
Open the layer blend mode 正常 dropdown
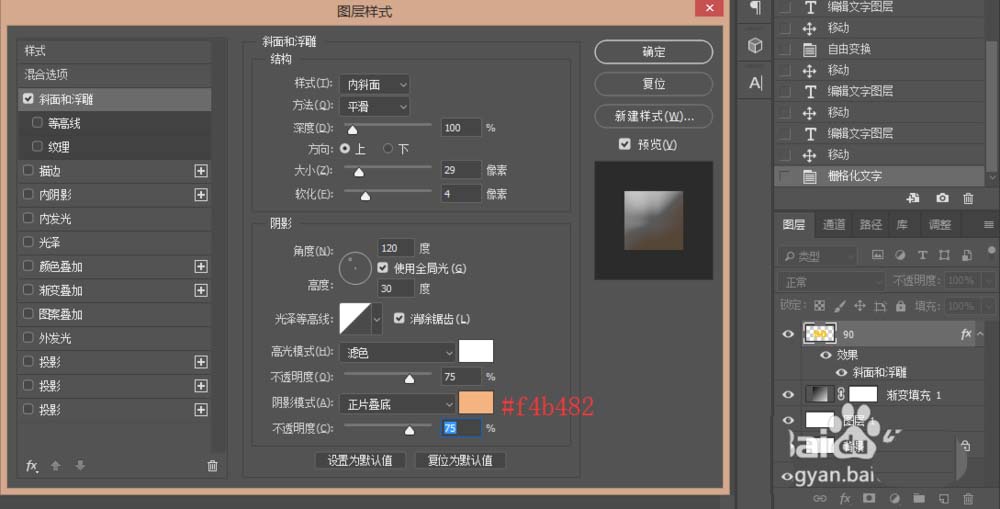click(x=831, y=281)
